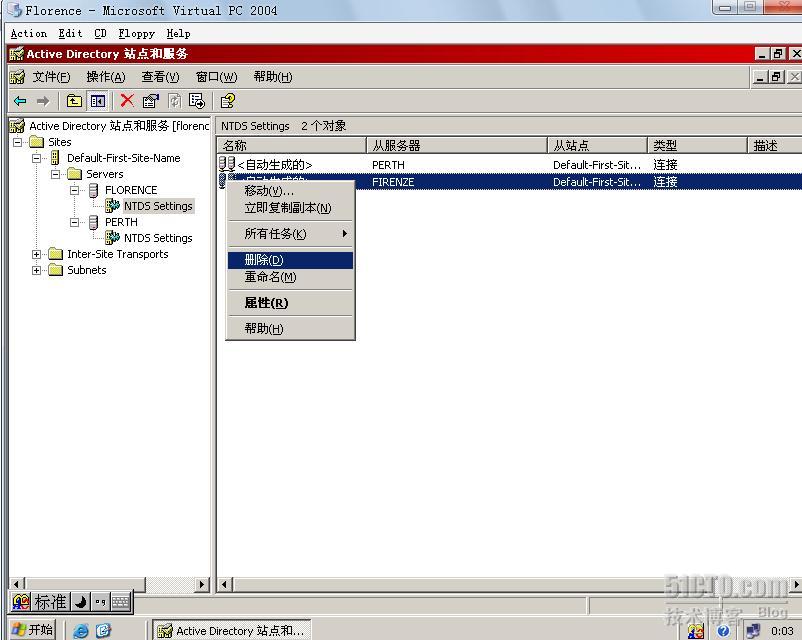Image resolution: width=802 pixels, height=640 pixels.
Task: Click the red X delete toolbar icon
Action: tap(127, 101)
